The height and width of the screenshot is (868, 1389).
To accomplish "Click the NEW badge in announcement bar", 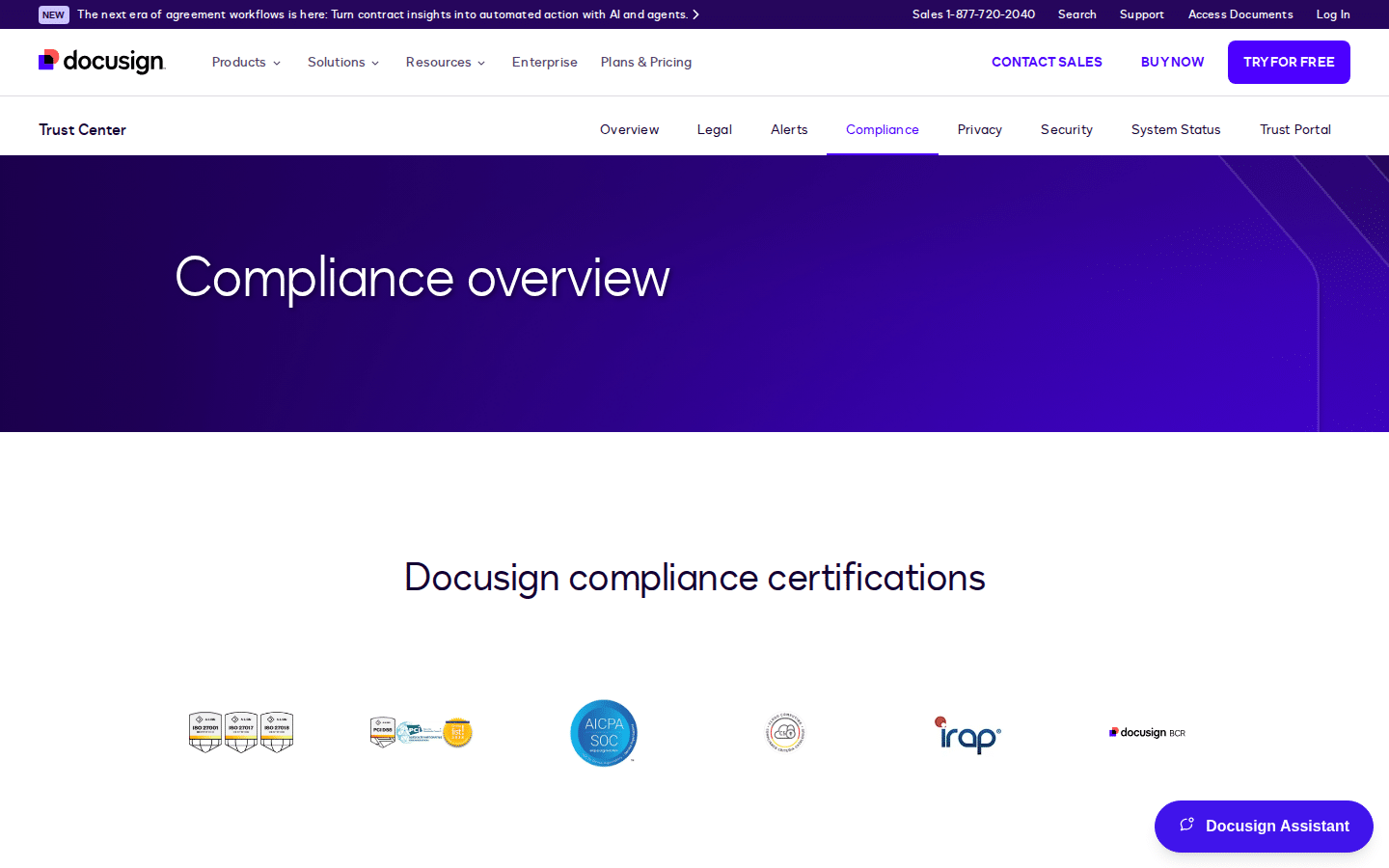I will click(54, 14).
